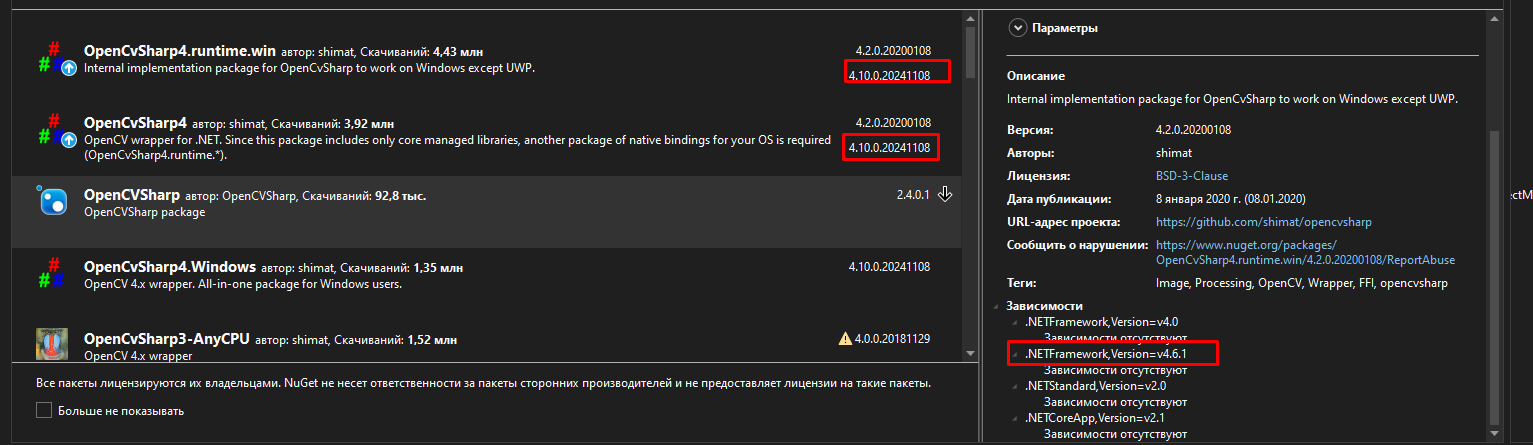Select the .NETCoreApp,Version=v2.1 tree item
This screenshot has height=445, width=1533.
[x=1095, y=418]
